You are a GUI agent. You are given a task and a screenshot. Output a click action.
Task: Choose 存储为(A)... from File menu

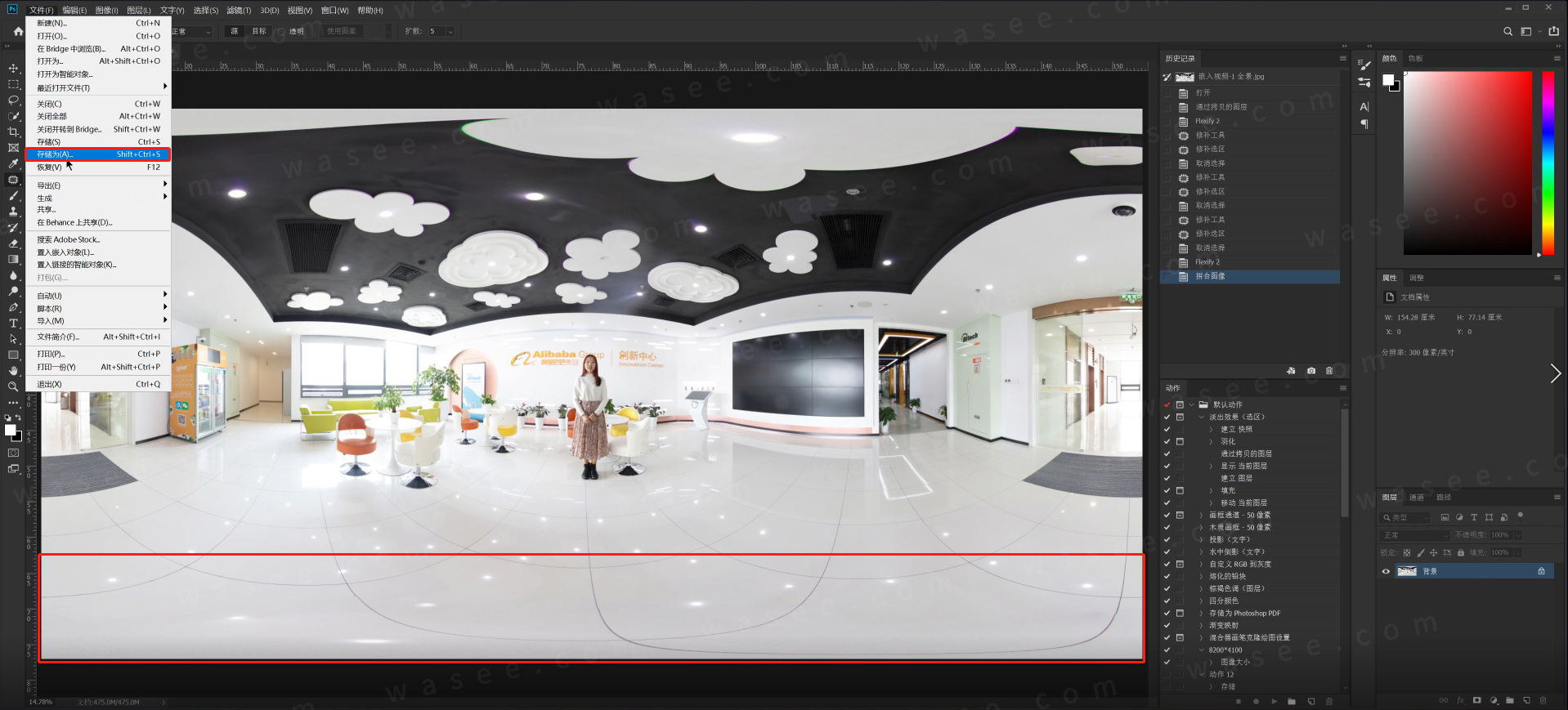98,154
